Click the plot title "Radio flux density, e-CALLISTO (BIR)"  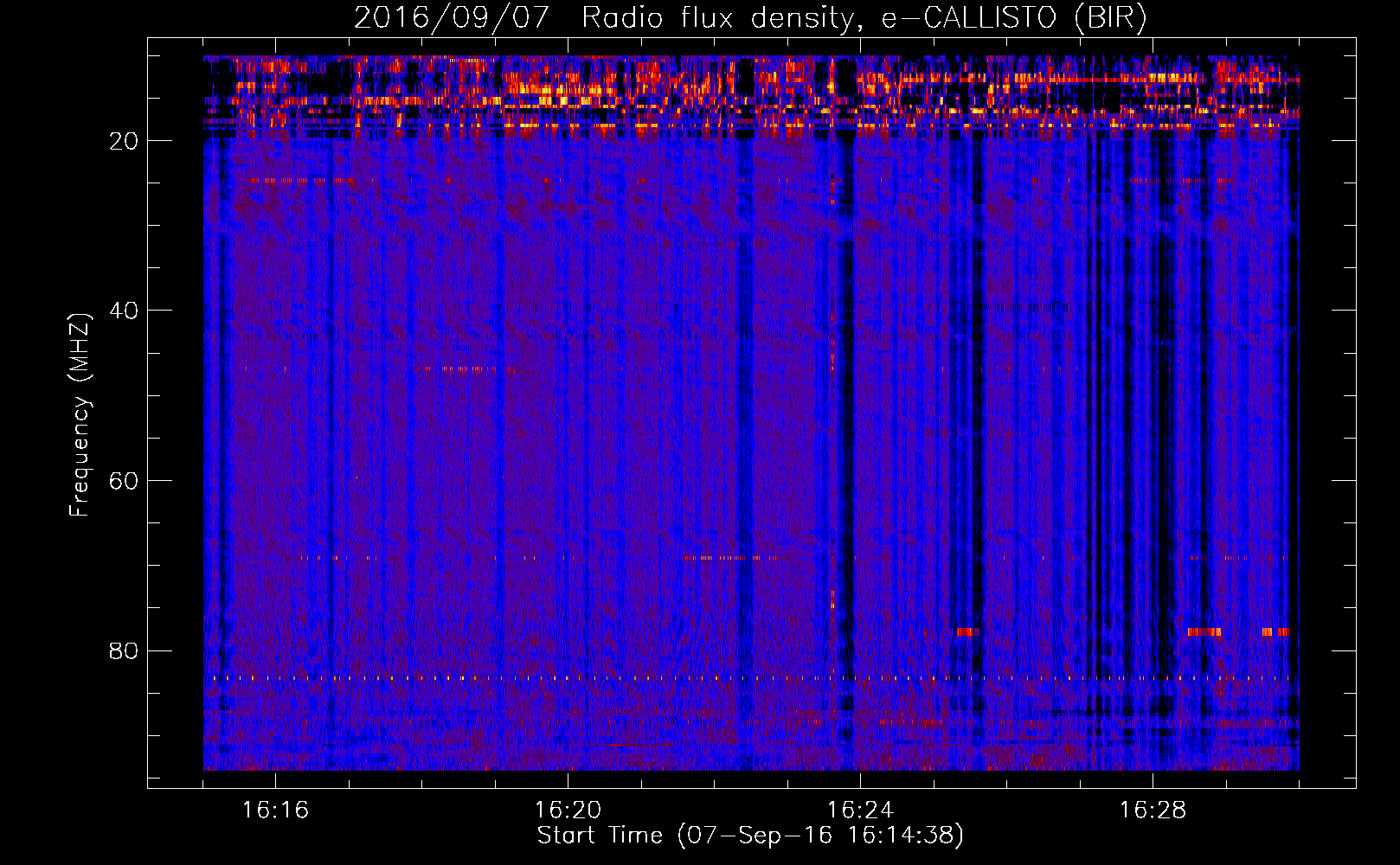point(864,18)
